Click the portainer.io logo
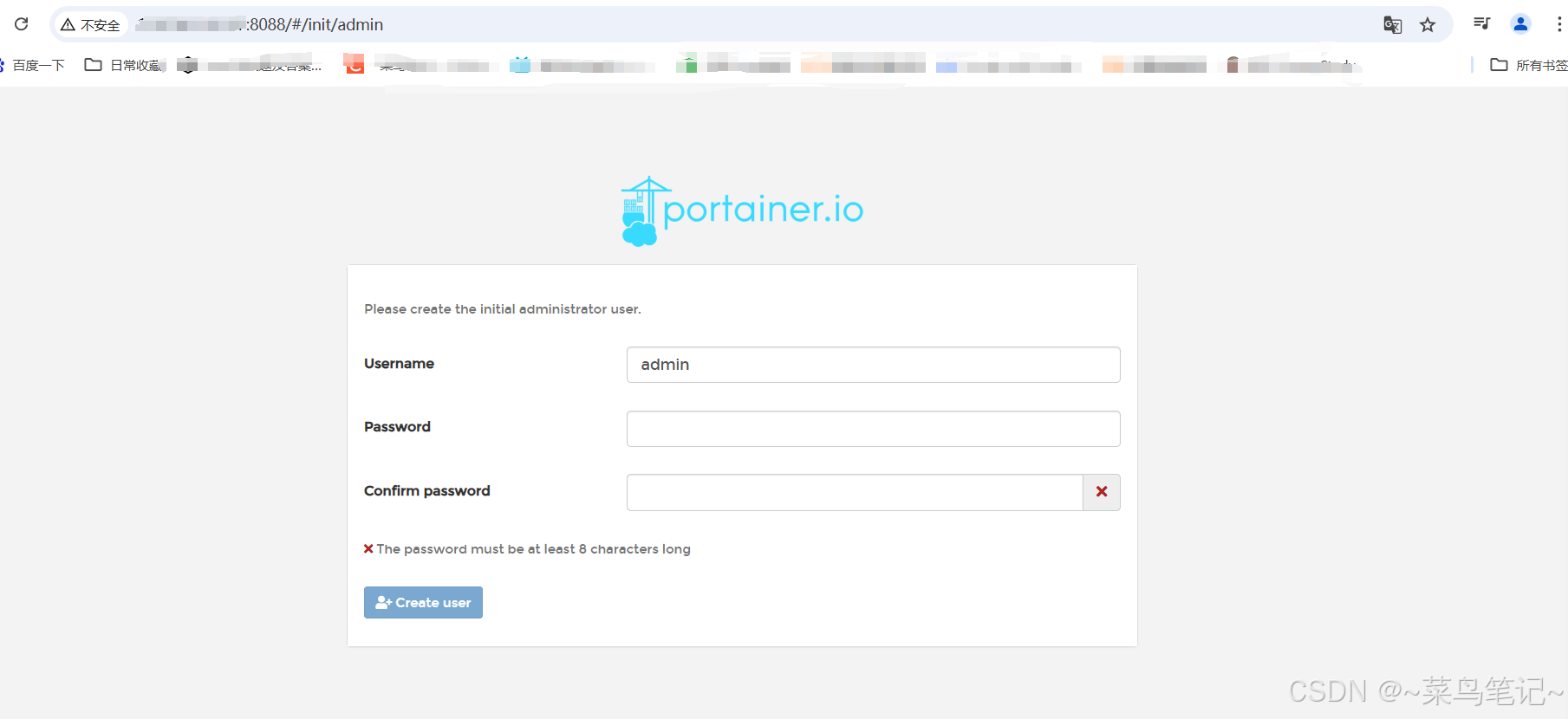 click(742, 211)
